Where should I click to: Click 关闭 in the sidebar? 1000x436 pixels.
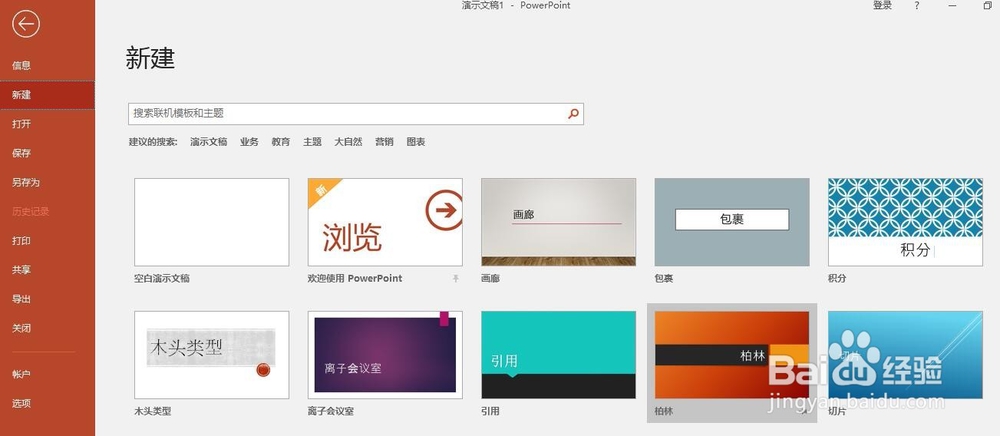[x=47, y=328]
